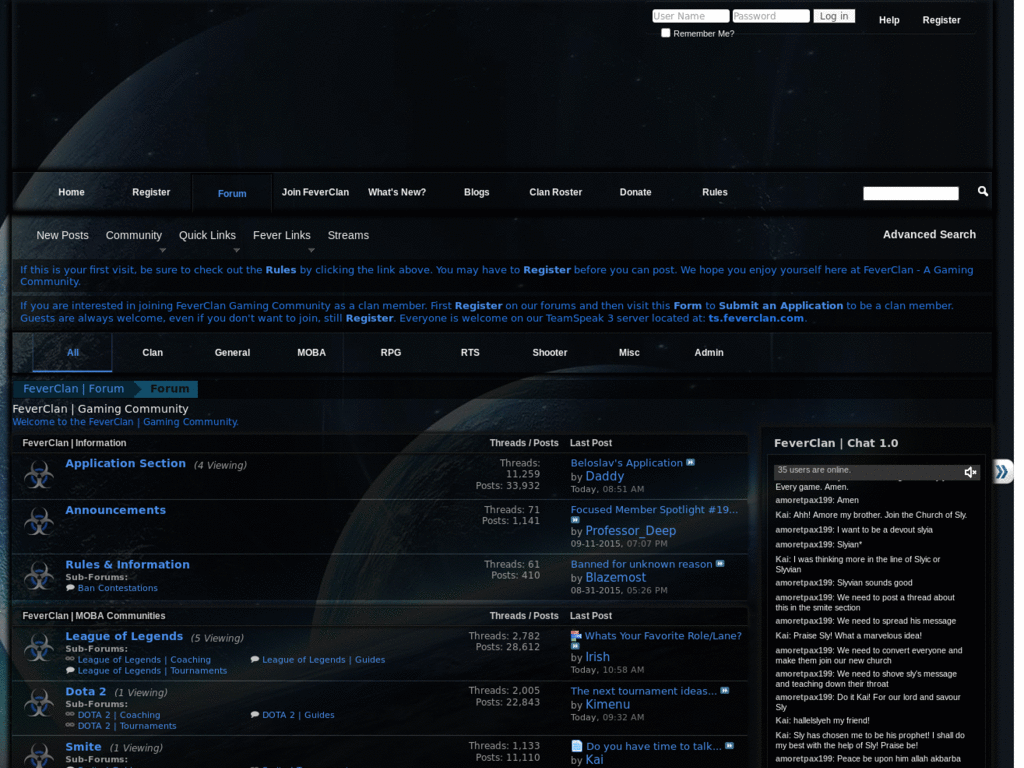
Task: Click the User Name input field
Action: (690, 16)
